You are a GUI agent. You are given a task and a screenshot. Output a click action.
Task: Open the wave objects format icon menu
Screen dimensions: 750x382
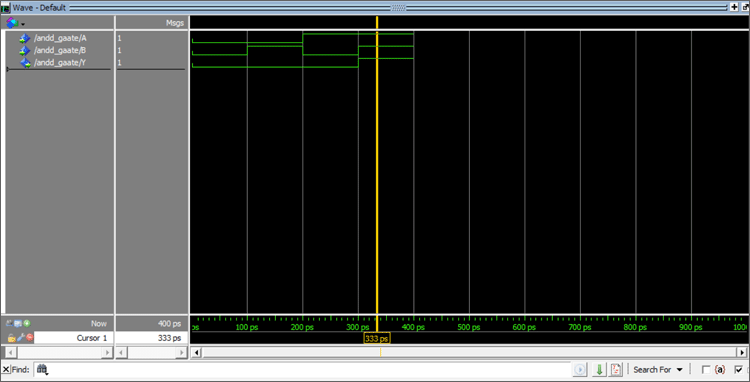pos(15,23)
